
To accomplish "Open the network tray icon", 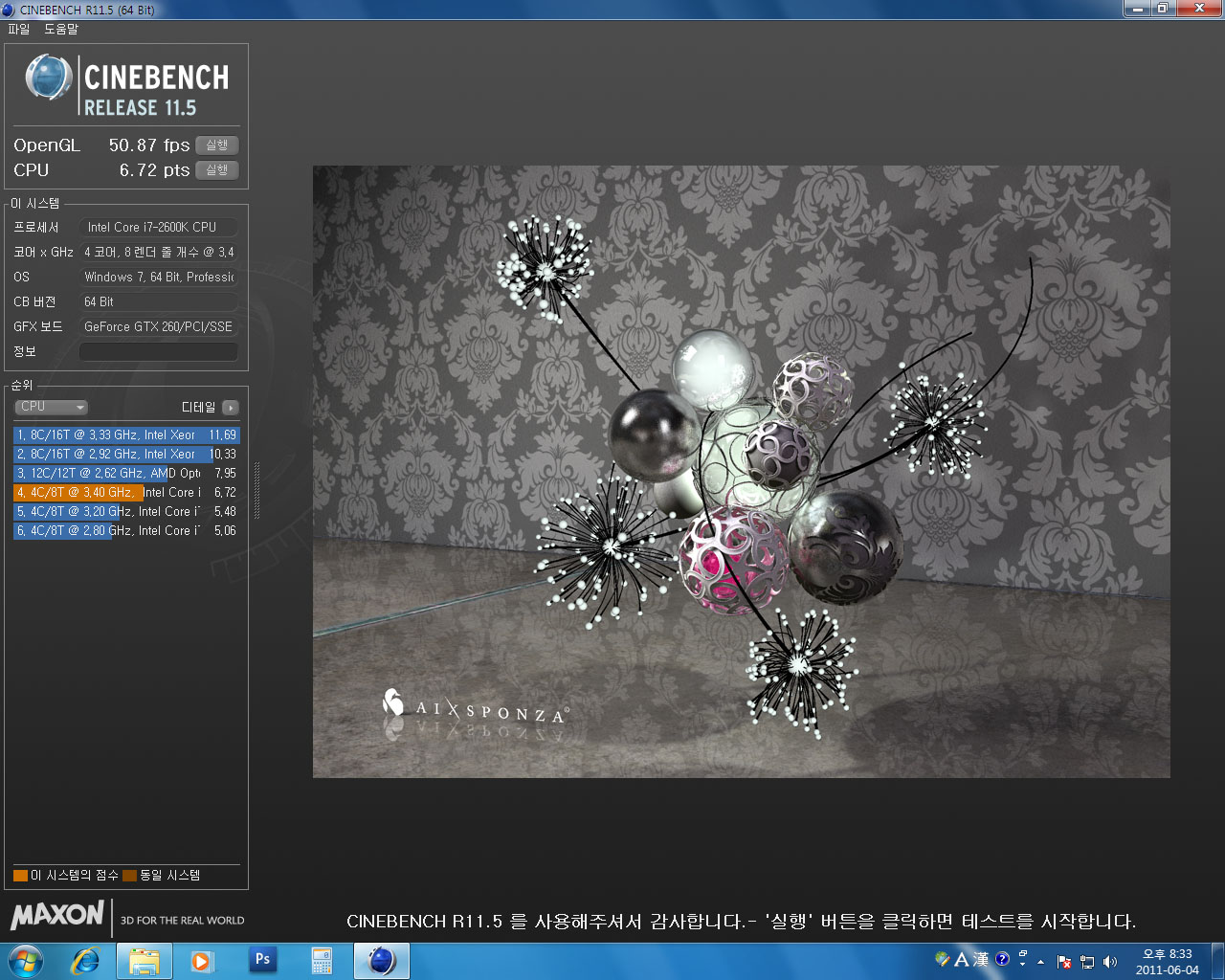I will 1087,962.
